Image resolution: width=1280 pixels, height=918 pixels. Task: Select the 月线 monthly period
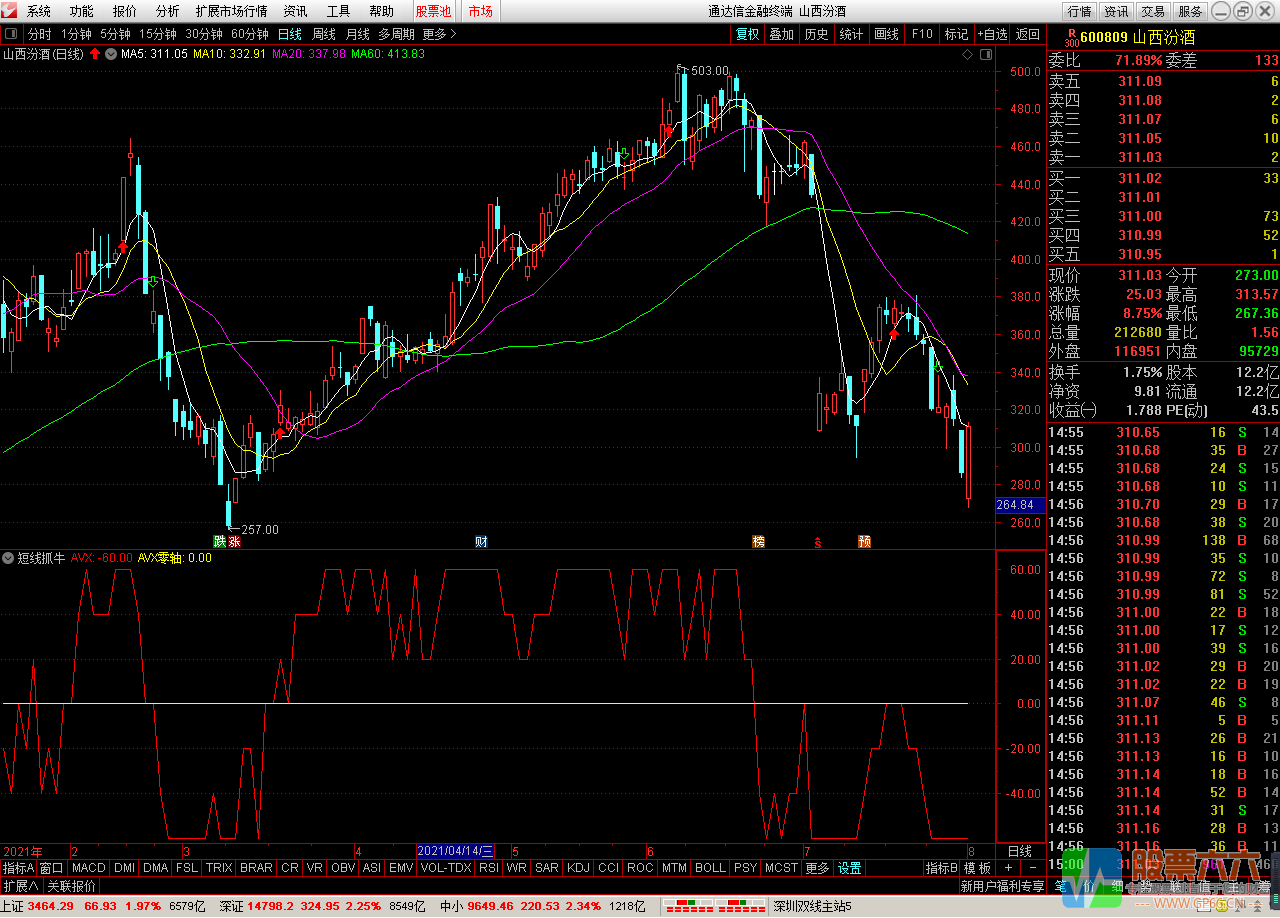pyautogui.click(x=358, y=34)
